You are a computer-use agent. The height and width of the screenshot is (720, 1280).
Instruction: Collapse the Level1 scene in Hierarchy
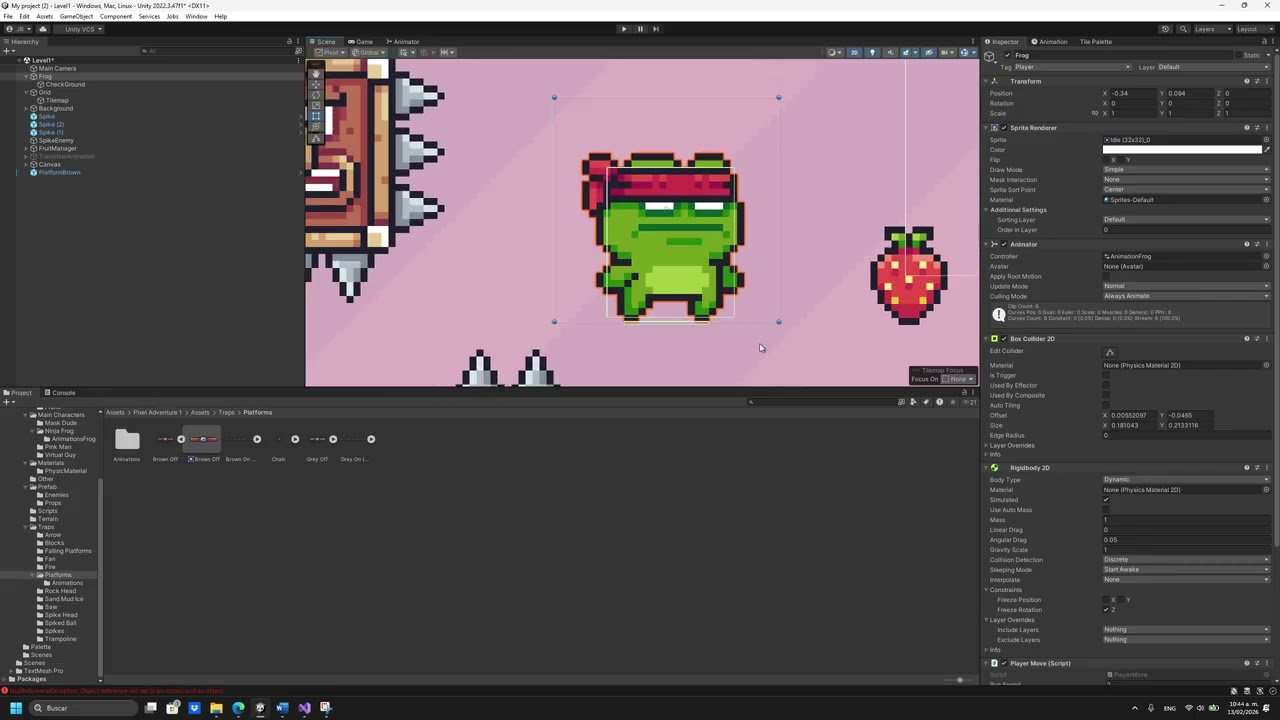pyautogui.click(x=19, y=60)
